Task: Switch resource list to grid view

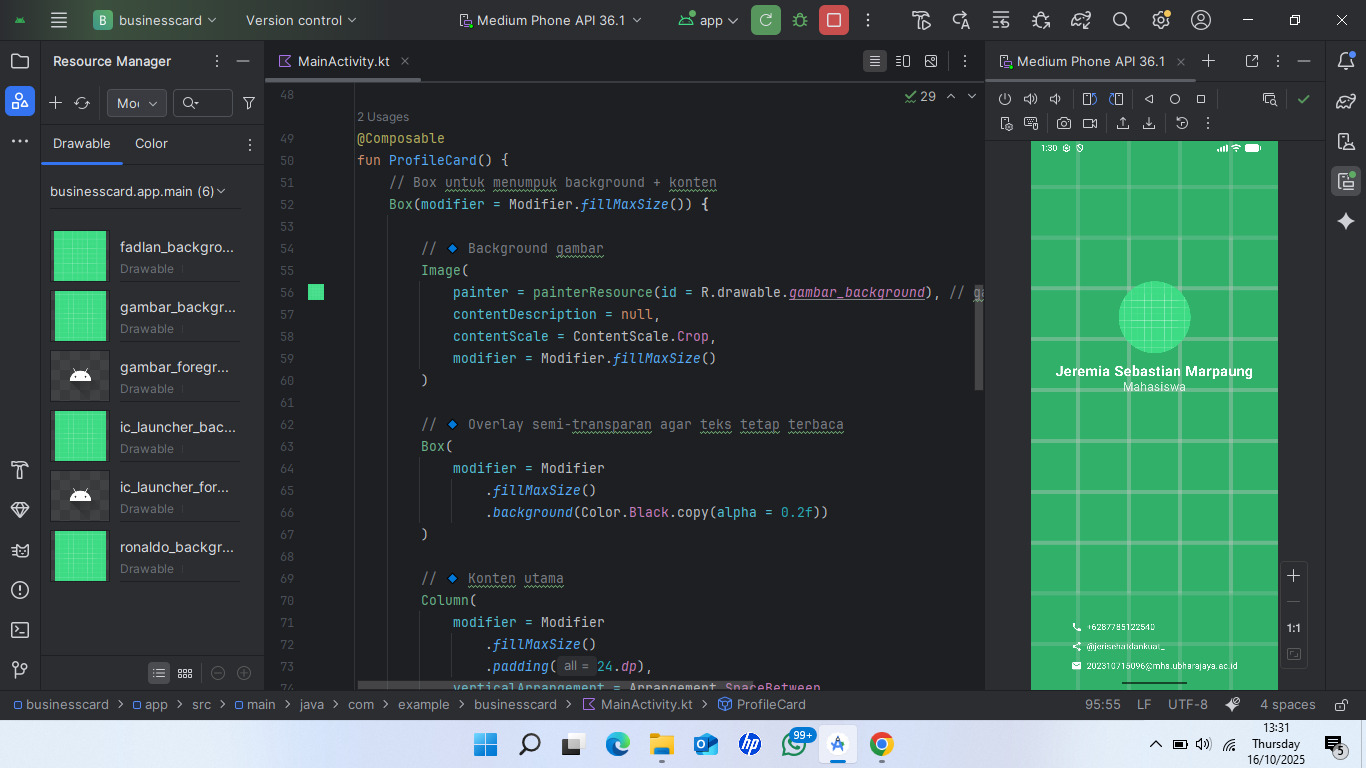Action: click(x=185, y=674)
